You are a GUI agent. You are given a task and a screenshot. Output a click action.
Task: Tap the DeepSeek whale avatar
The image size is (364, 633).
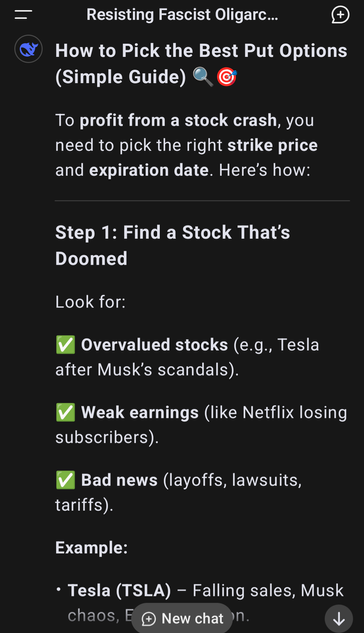click(x=29, y=49)
